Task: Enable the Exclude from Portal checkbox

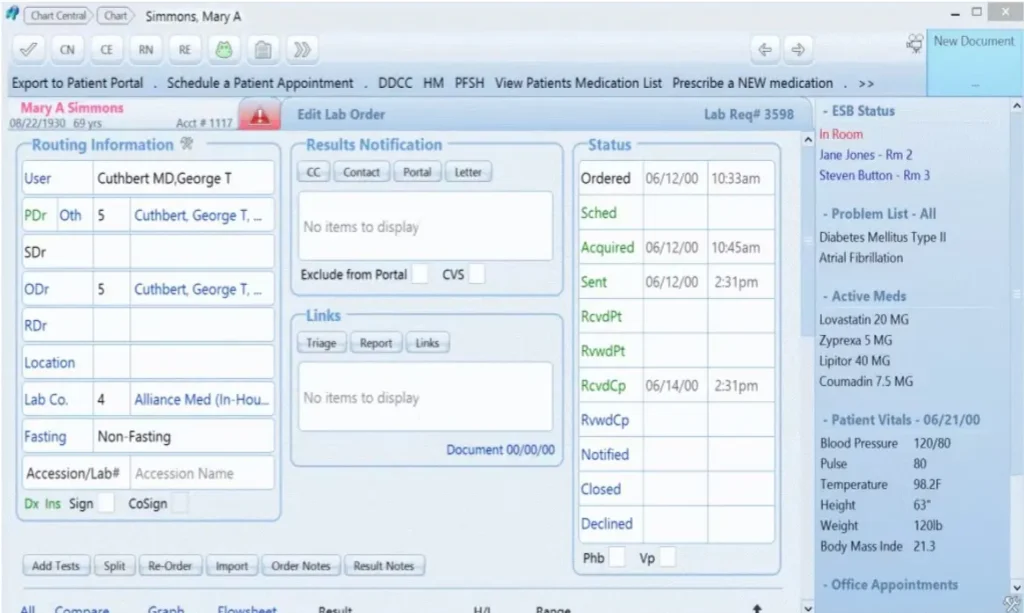Action: coord(419,273)
